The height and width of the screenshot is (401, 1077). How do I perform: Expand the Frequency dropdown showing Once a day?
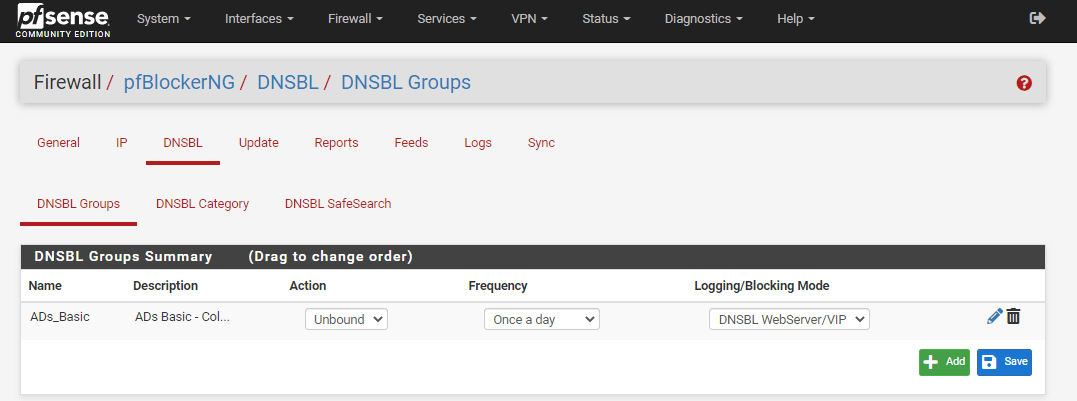[x=541, y=319]
